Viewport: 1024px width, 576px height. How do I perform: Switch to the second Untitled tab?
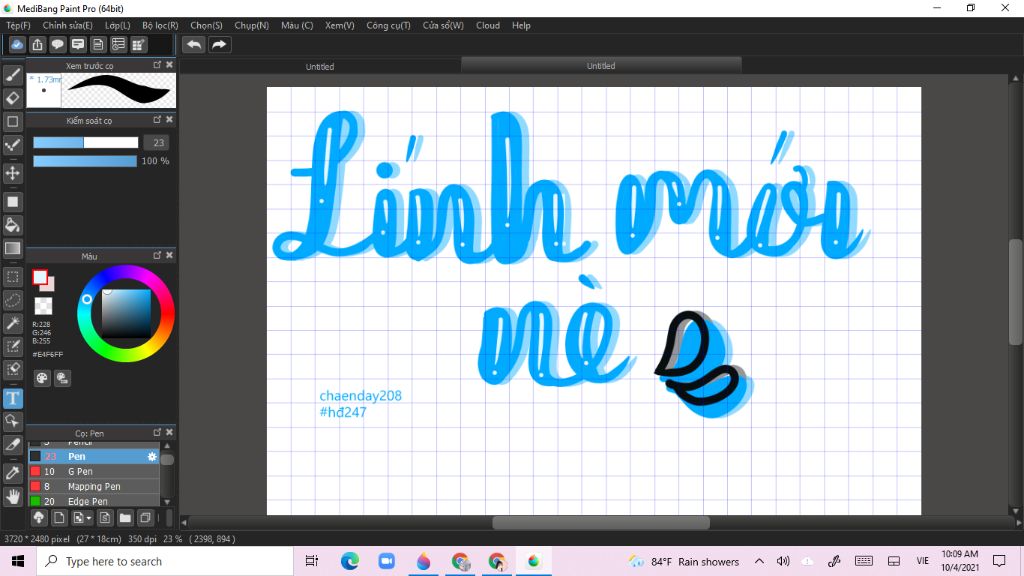601,66
